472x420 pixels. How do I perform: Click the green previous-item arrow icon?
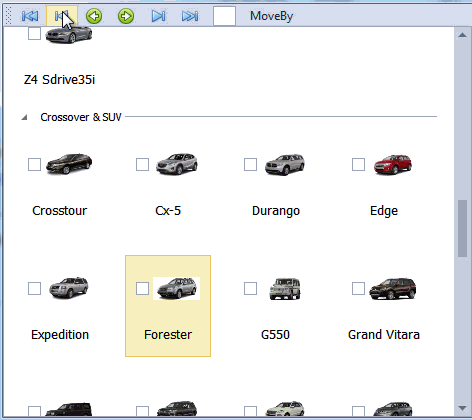(x=94, y=16)
